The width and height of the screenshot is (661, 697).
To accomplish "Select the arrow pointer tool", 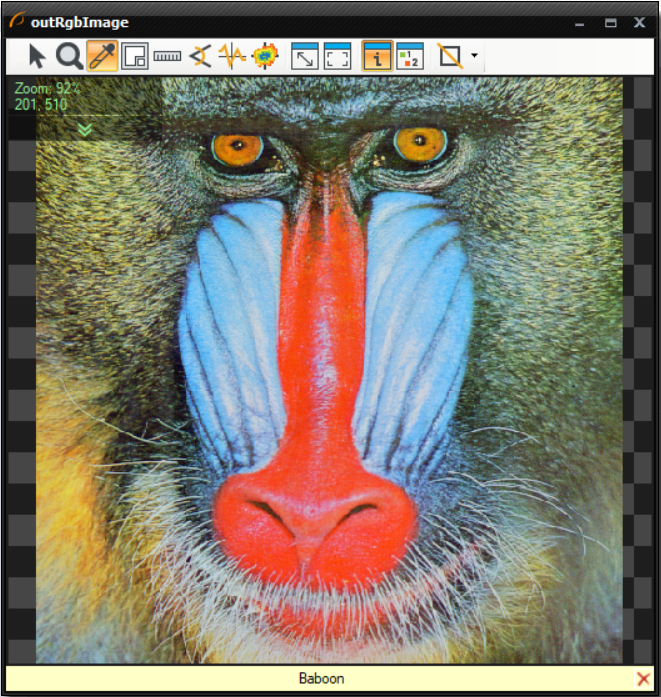I will click(x=38, y=57).
